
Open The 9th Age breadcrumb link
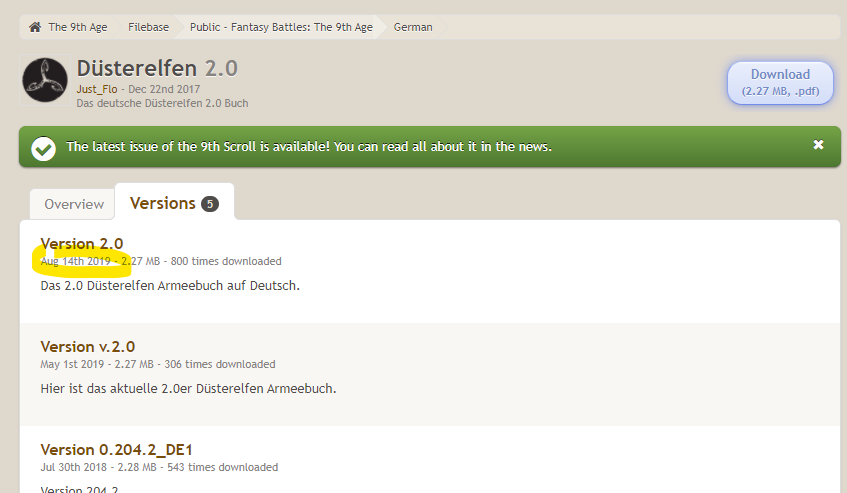76,27
